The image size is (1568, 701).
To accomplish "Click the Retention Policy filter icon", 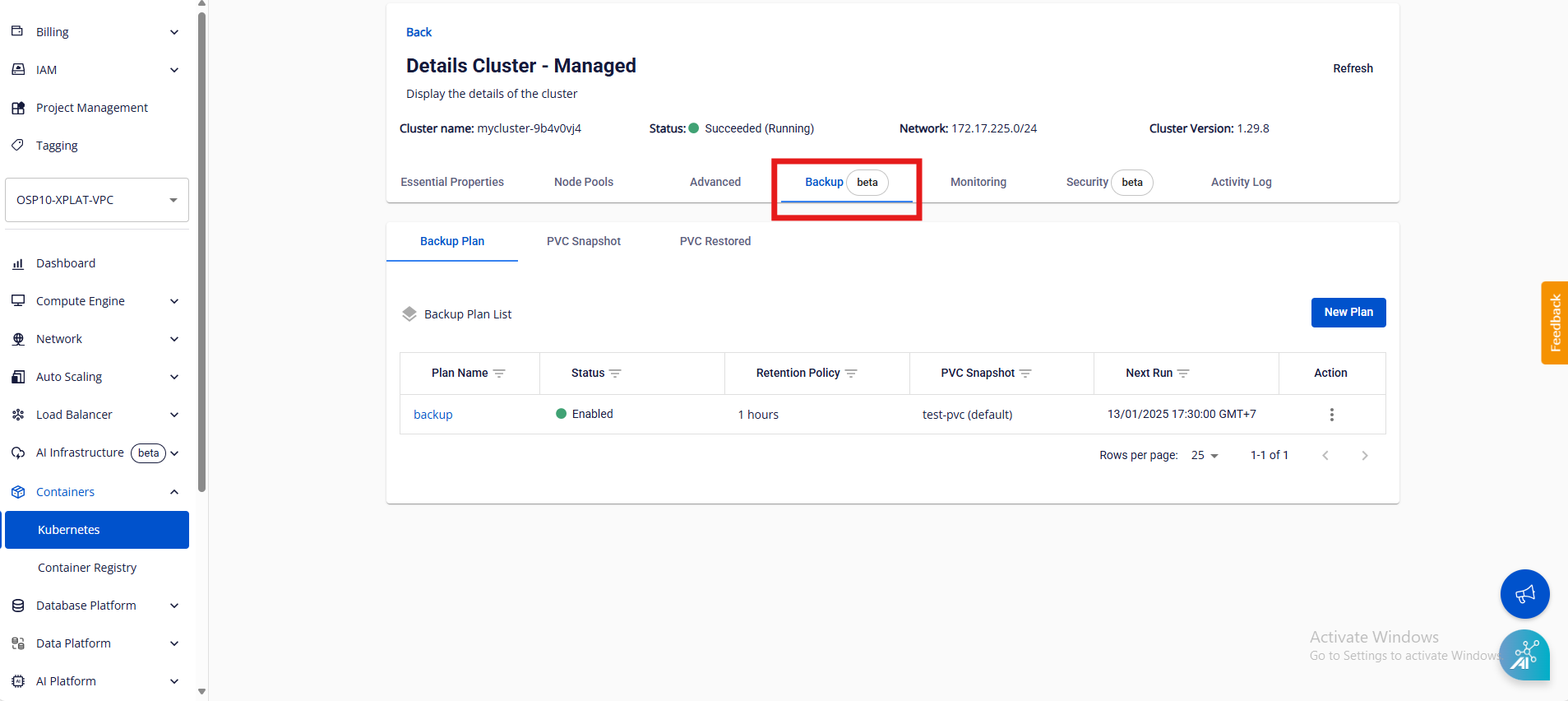I will point(851,374).
